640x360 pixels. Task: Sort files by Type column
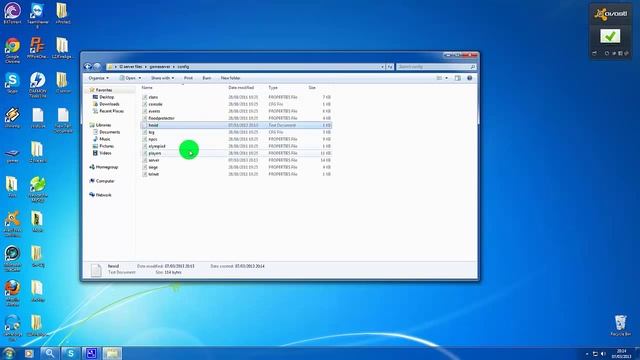pos(273,88)
